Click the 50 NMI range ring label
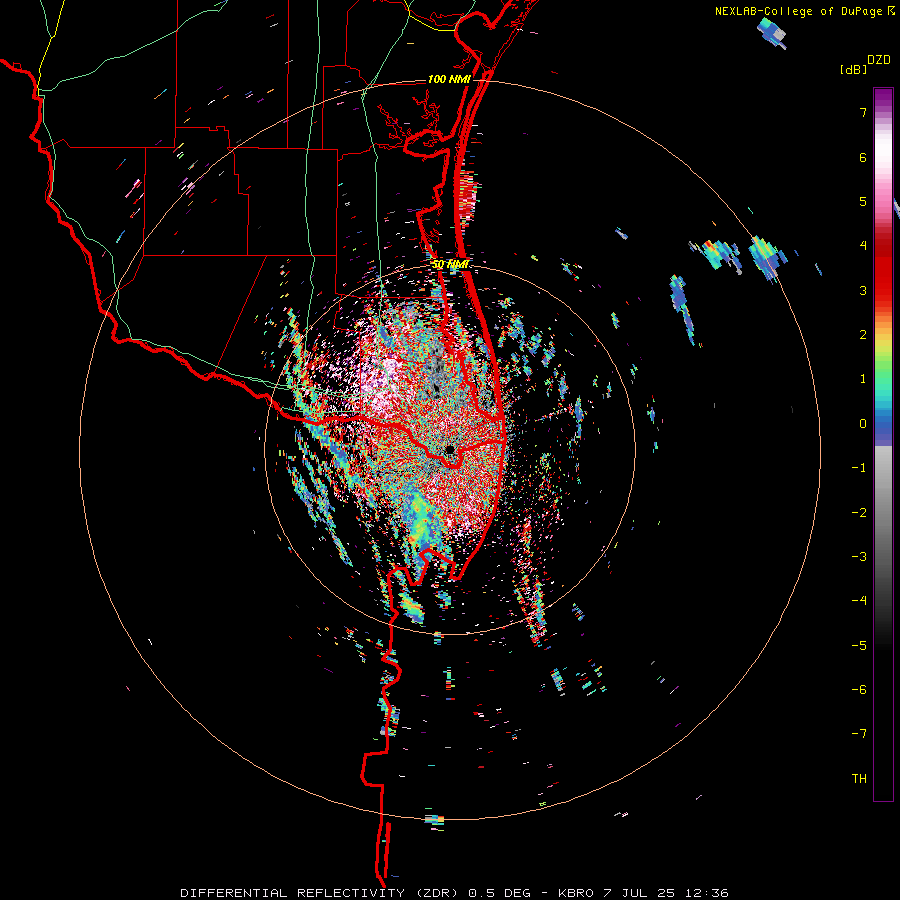 [450, 264]
